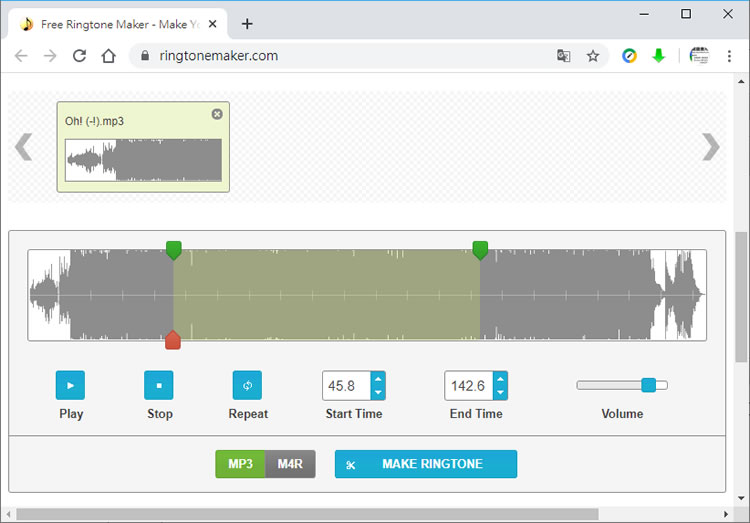Go to next file with right chevron
Image resolution: width=750 pixels, height=523 pixels.
(710, 147)
